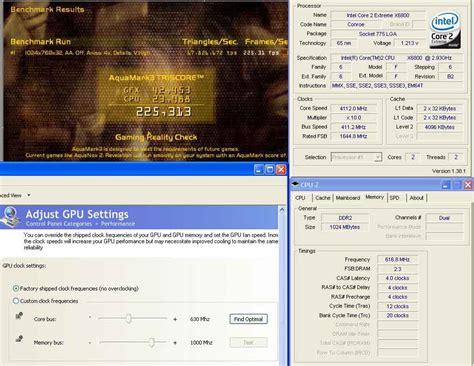The height and width of the screenshot is (366, 474).
Task: Click the memory Size 1024 MBytes value
Action: [x=345, y=227]
